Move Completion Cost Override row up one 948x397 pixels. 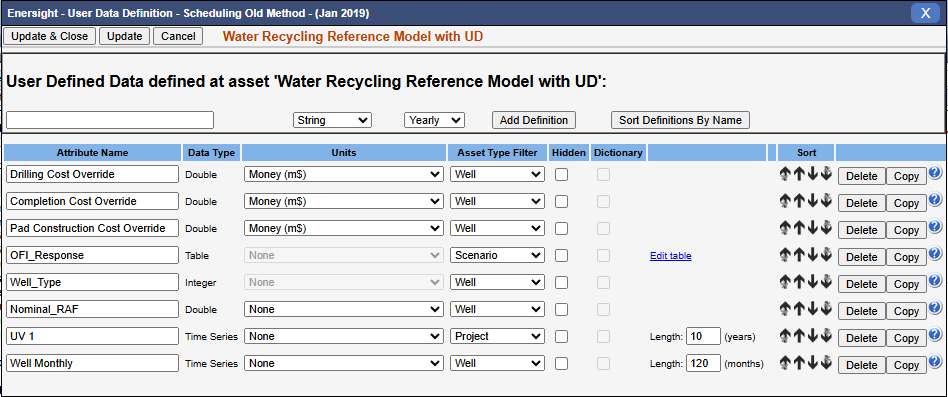click(799, 201)
